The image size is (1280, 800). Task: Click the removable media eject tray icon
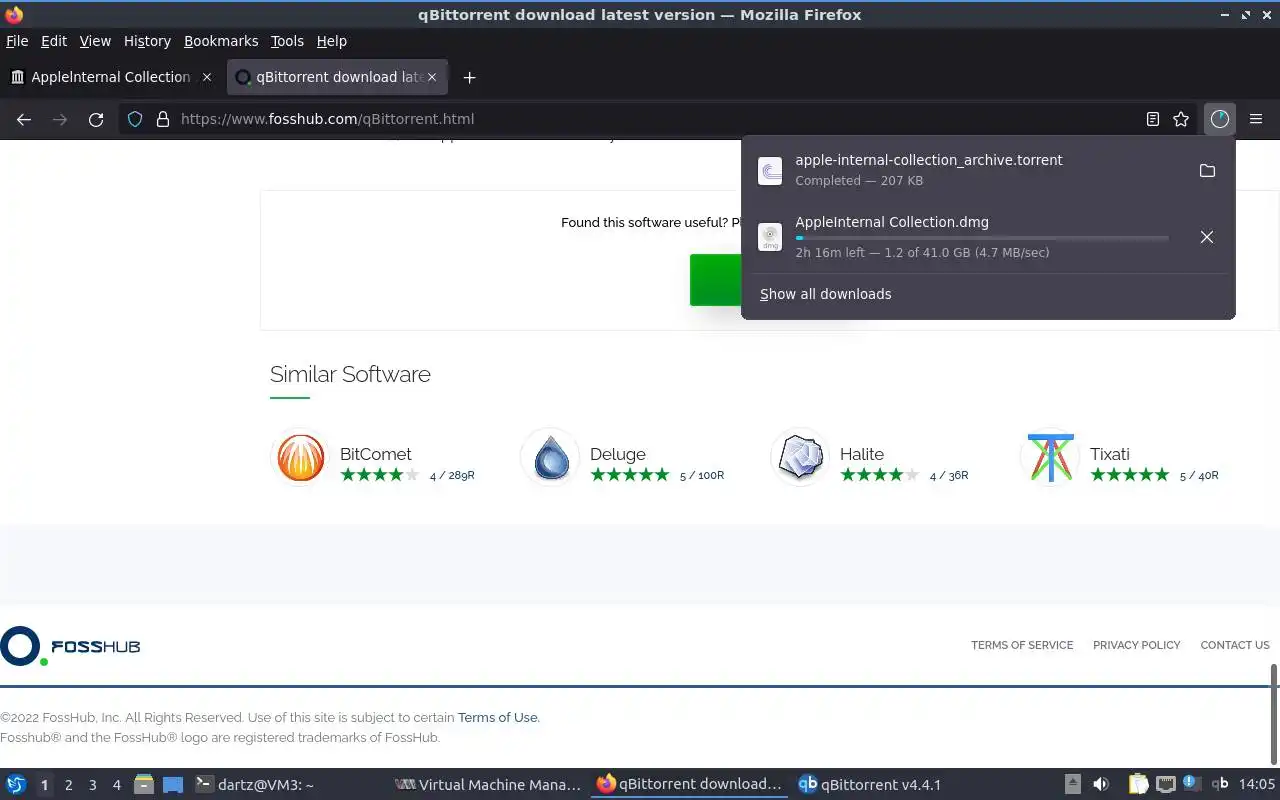click(1072, 785)
